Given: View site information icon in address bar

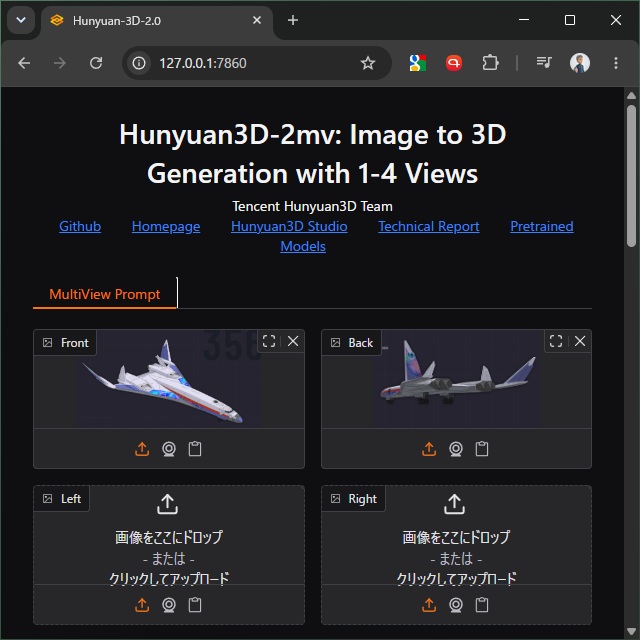Looking at the screenshot, I should [x=139, y=63].
